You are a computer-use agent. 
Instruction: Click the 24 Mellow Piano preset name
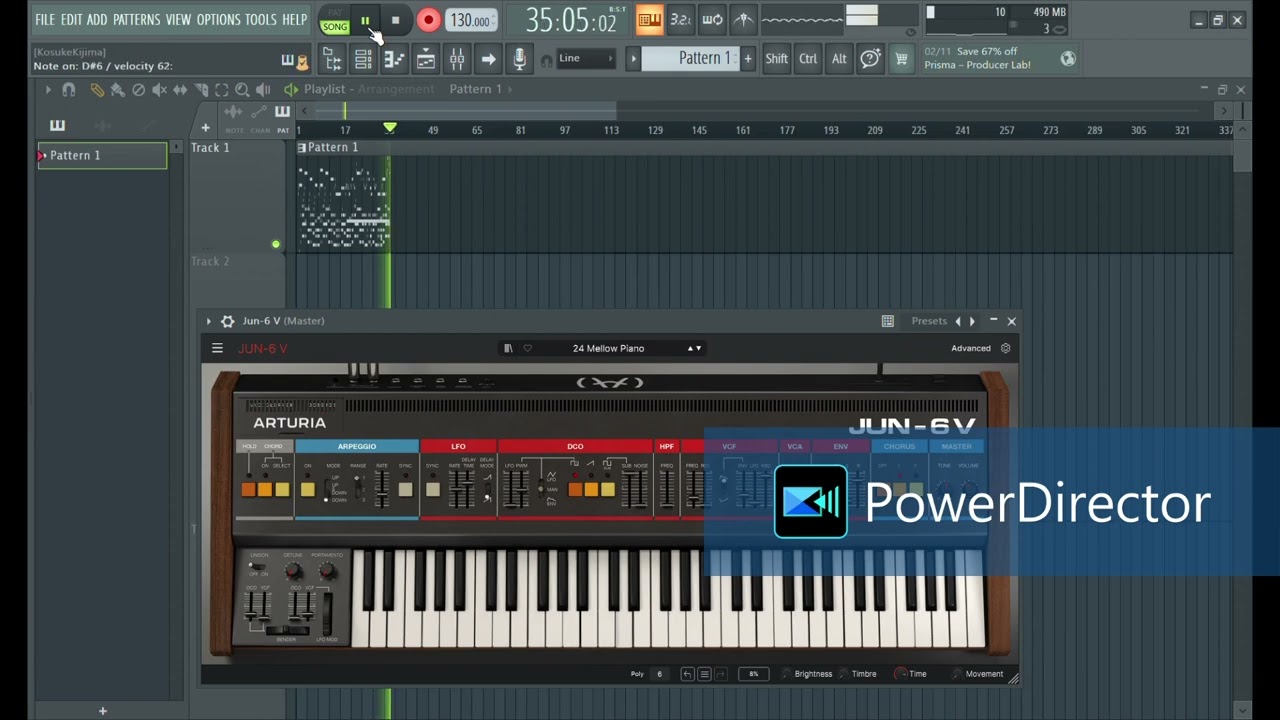click(608, 348)
